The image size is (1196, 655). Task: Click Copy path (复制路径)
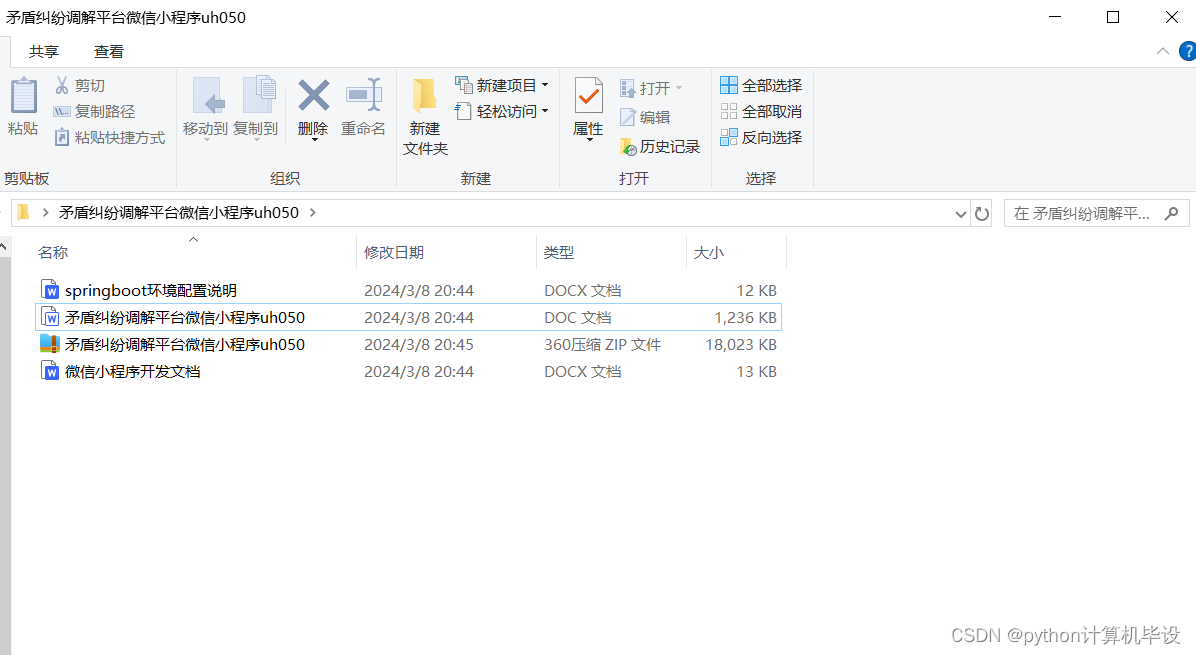click(x=95, y=111)
